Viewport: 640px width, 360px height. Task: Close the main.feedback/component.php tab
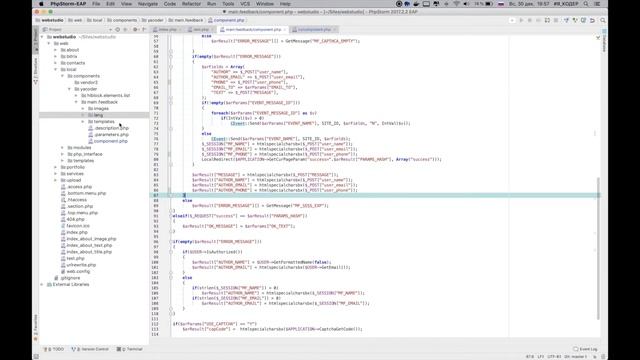coord(284,30)
